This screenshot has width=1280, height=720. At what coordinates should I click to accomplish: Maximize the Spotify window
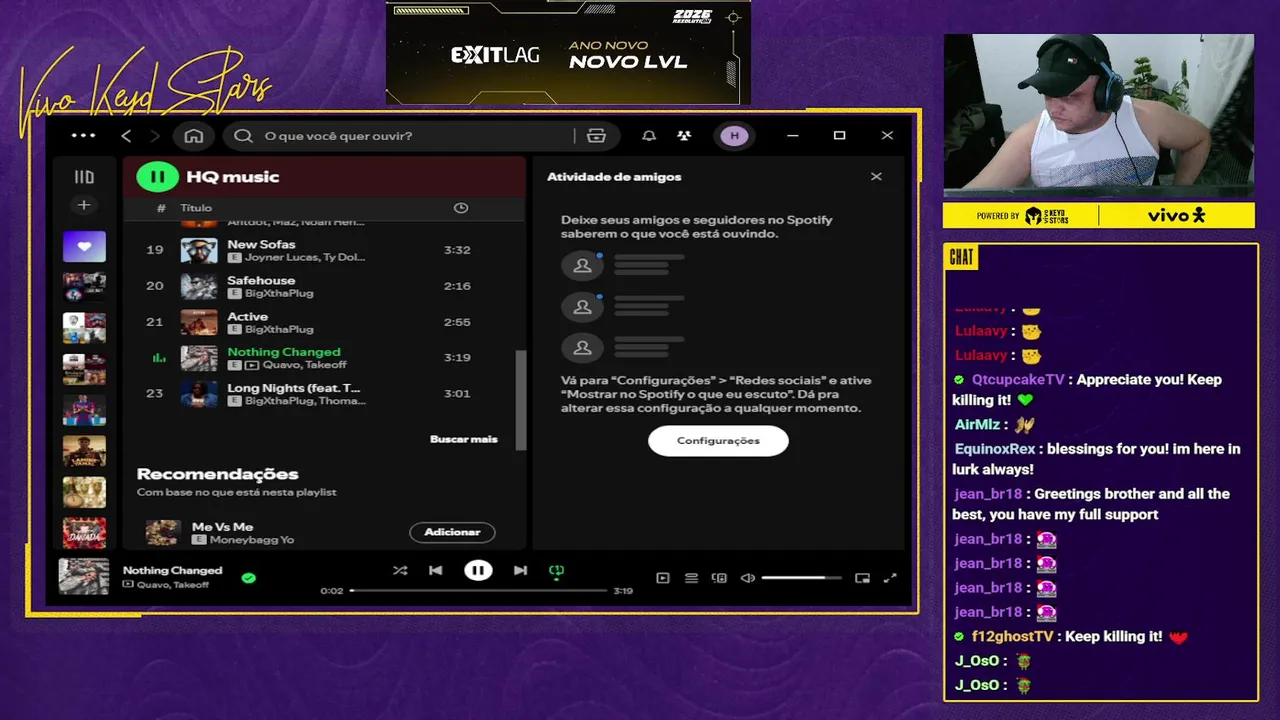840,136
